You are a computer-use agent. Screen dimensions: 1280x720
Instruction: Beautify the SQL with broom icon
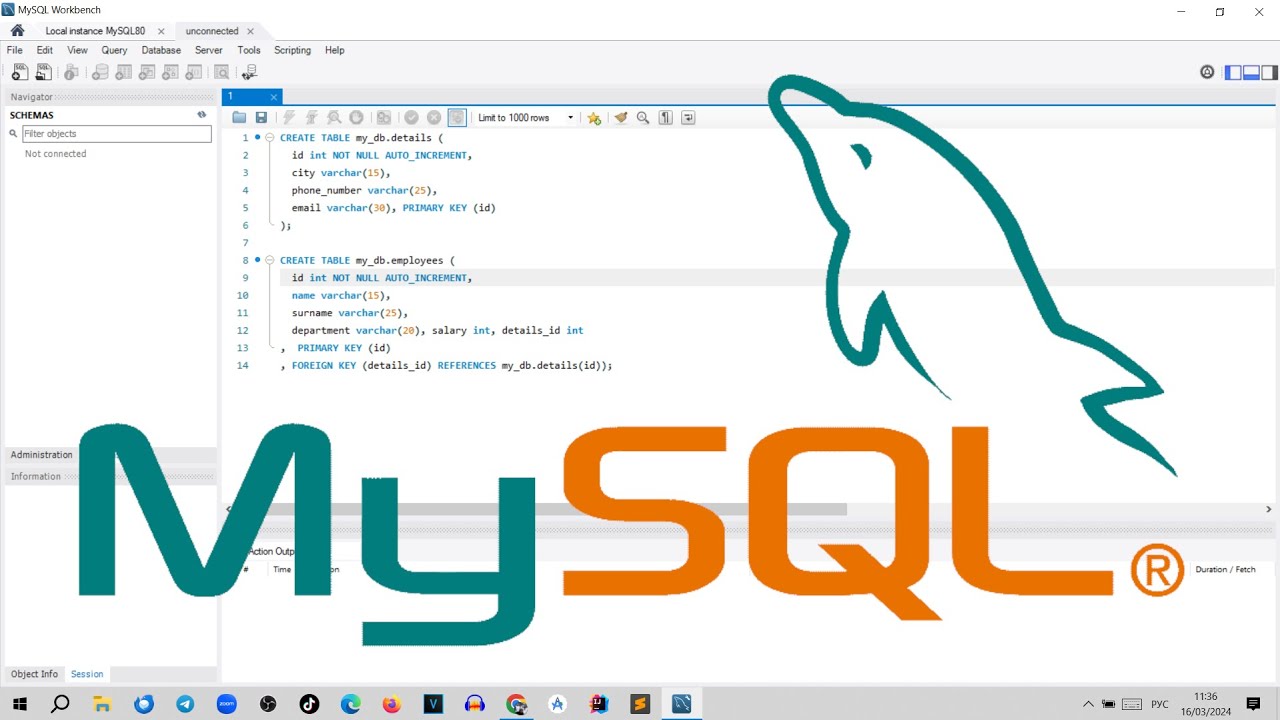(621, 118)
